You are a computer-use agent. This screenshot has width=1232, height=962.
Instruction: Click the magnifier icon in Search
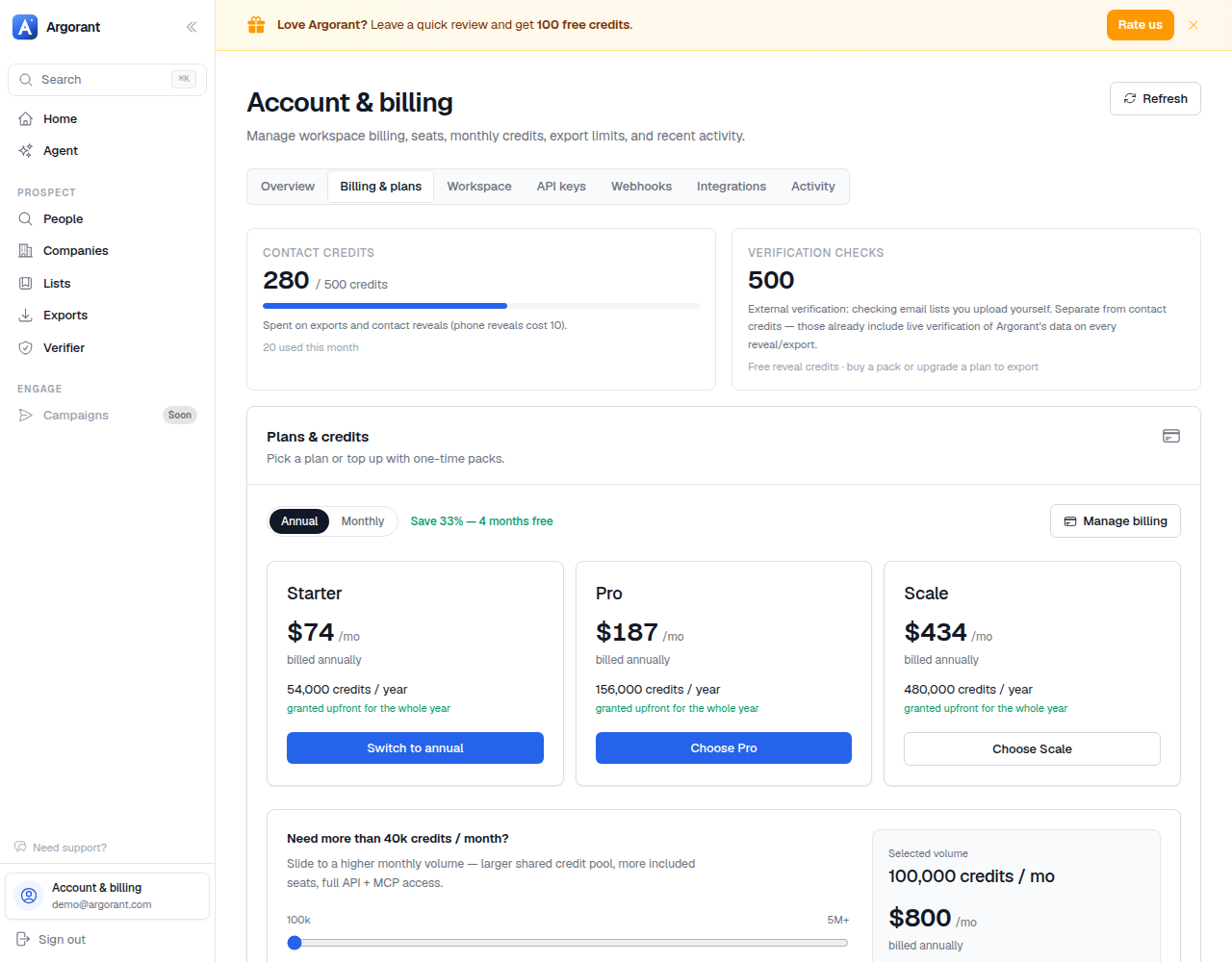point(26,80)
